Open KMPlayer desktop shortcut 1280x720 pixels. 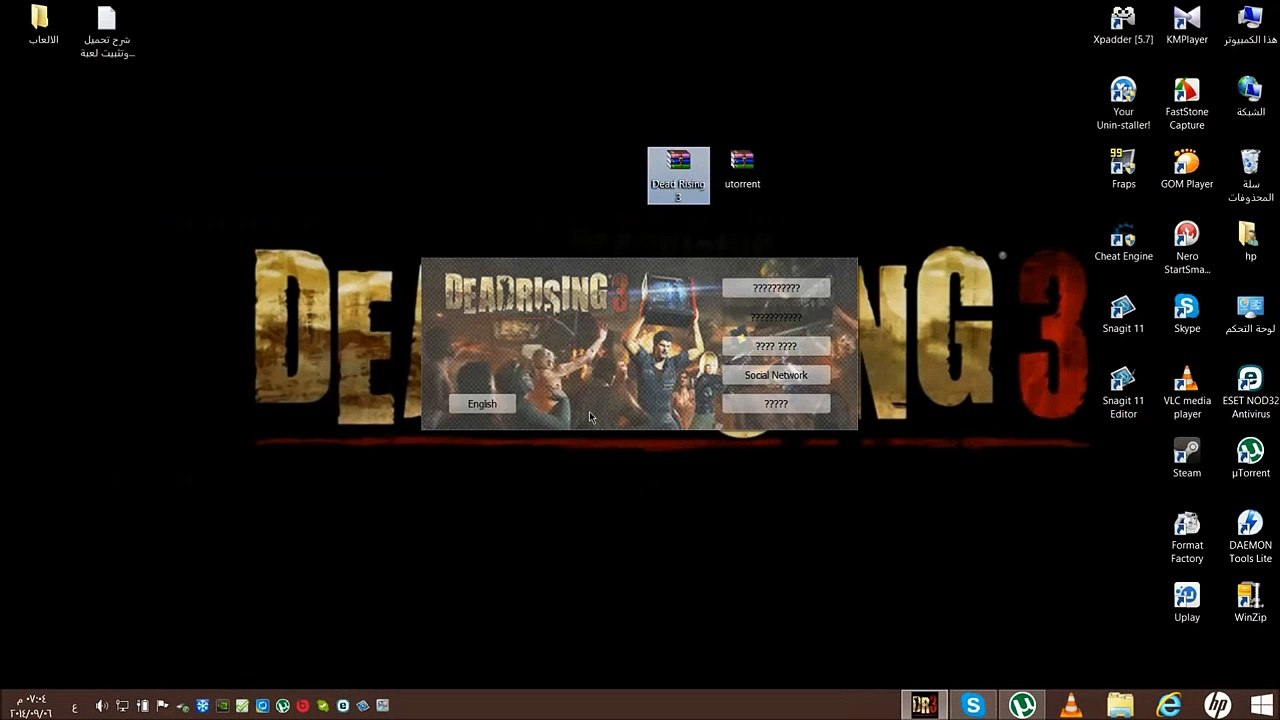pos(1187,26)
